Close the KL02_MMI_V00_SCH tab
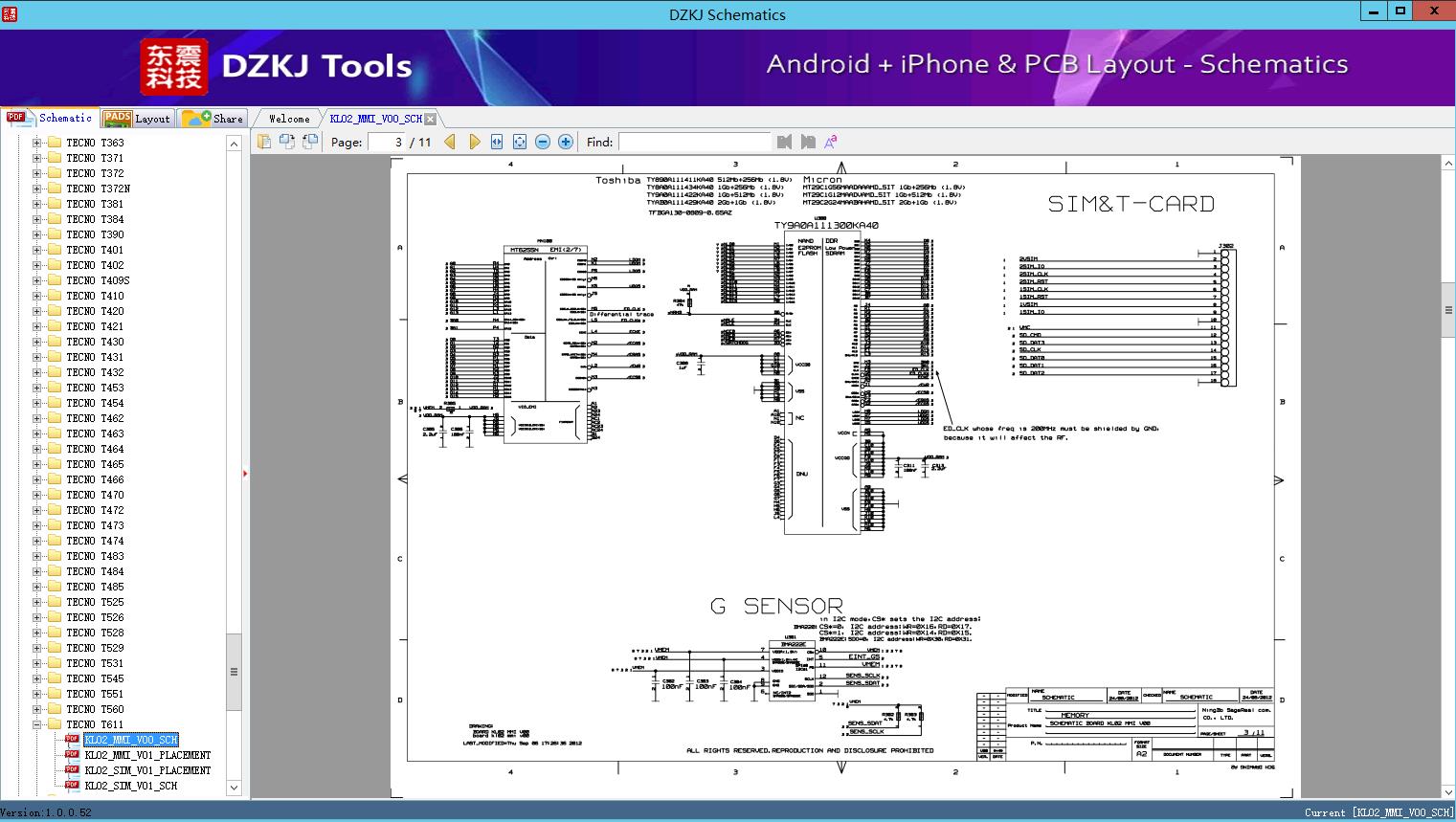Viewport: 1456px width, 822px height. (x=430, y=119)
